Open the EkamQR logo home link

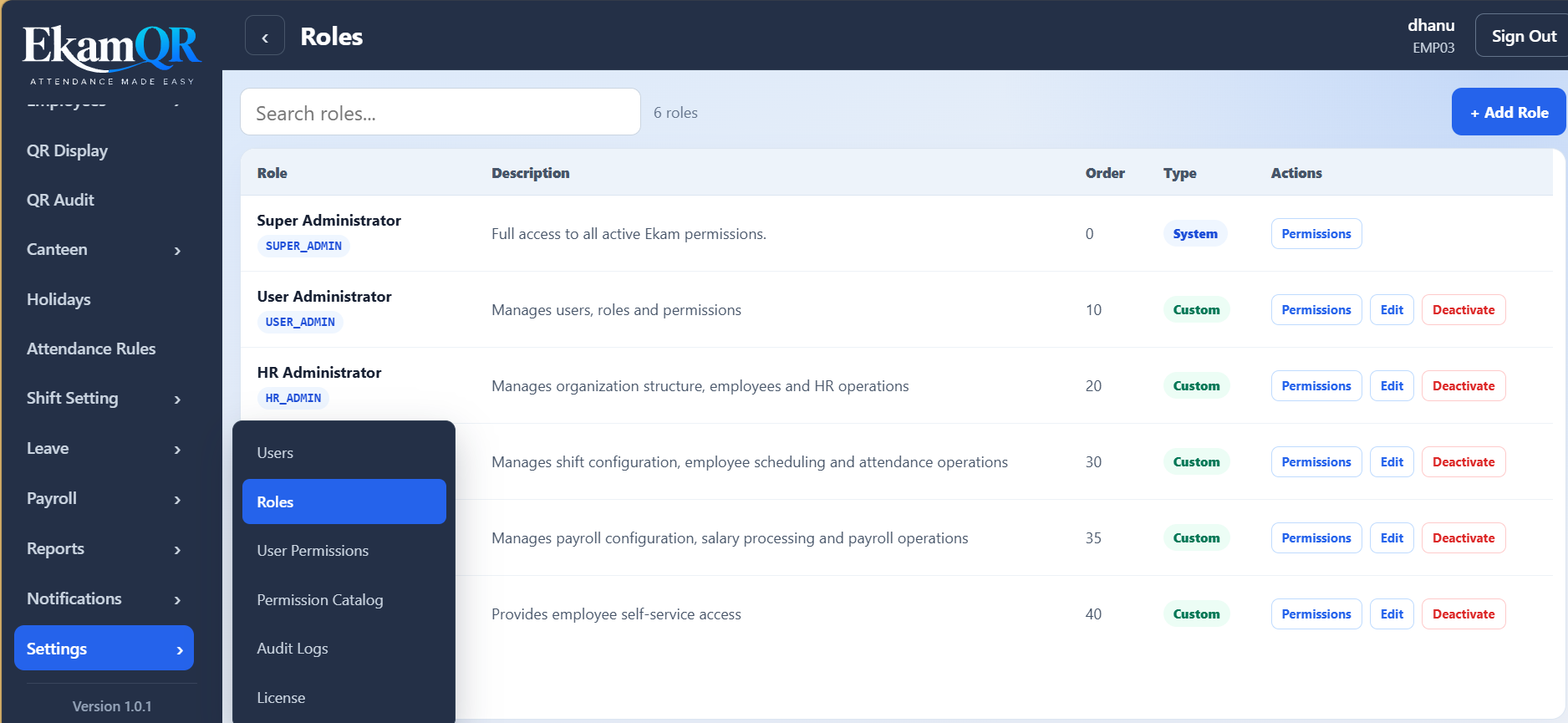coord(112,54)
